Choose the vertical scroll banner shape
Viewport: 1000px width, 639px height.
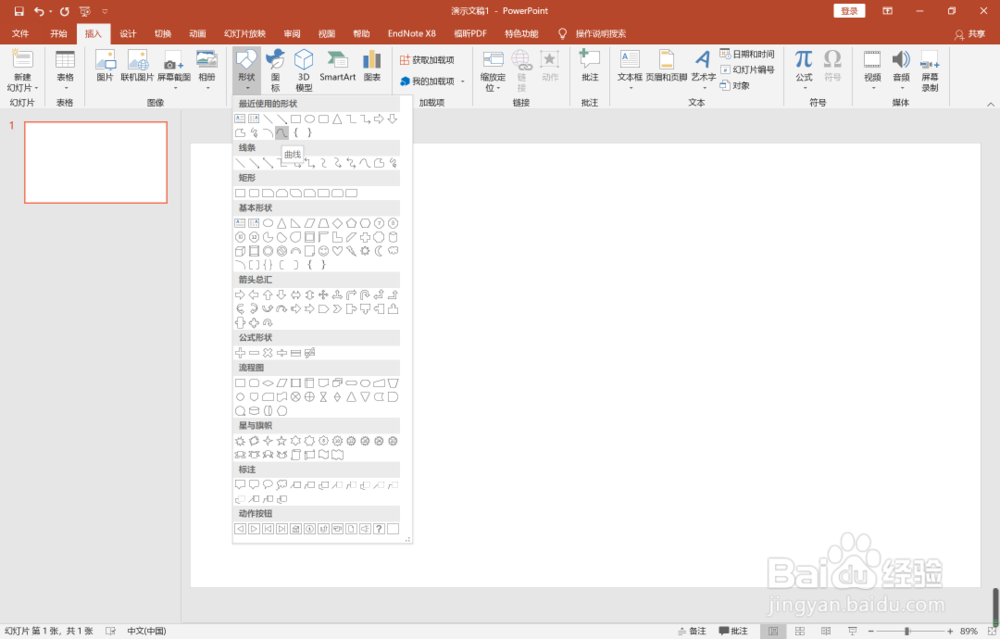point(295,455)
